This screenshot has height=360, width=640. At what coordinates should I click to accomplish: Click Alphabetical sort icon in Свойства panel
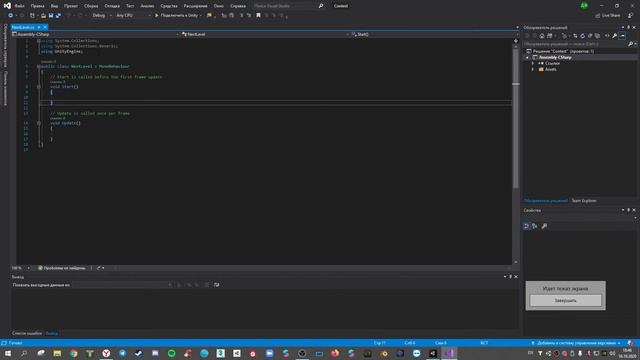click(x=535, y=226)
